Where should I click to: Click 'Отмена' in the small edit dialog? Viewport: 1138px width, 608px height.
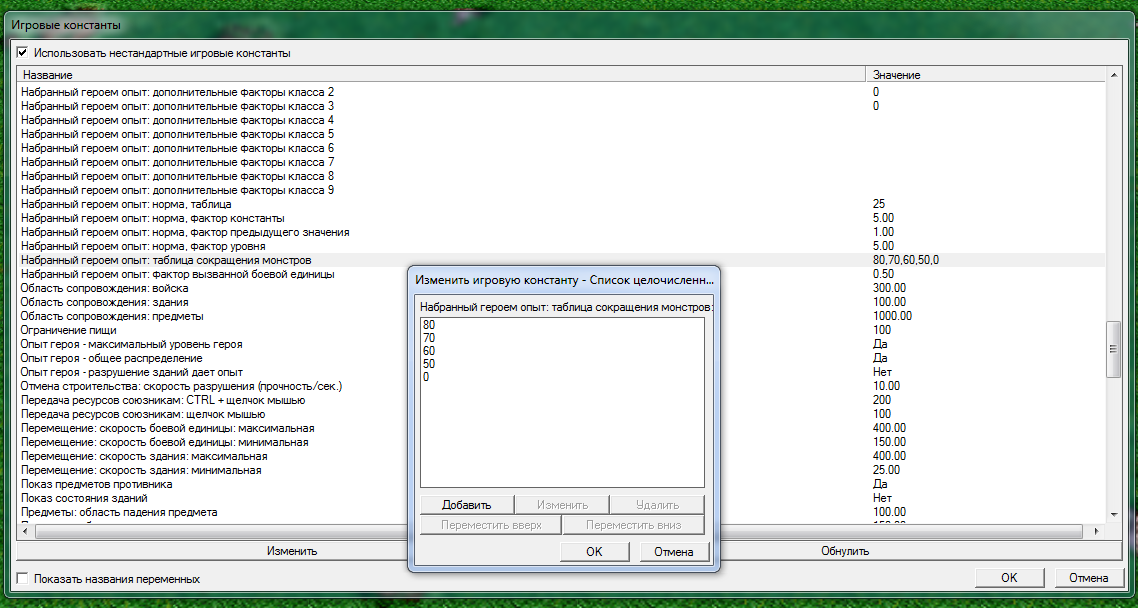tap(674, 551)
